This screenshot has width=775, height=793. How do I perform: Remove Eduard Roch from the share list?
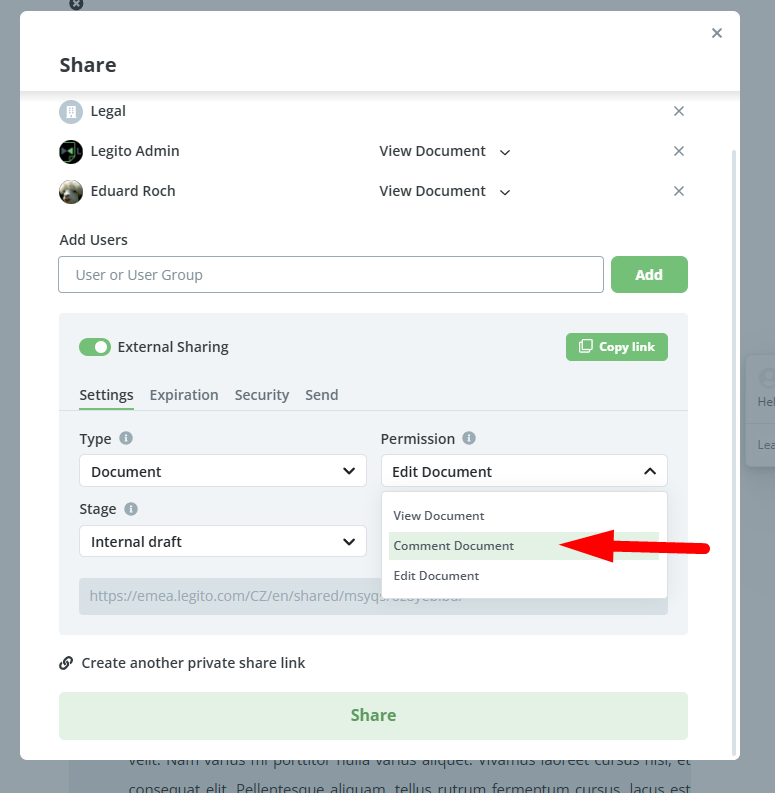(x=679, y=191)
